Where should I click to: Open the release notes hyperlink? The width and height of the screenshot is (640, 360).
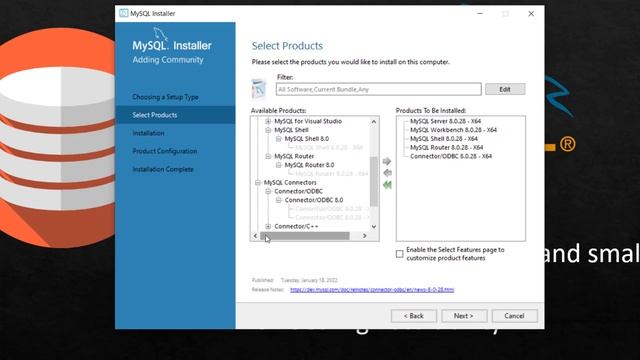click(x=372, y=289)
